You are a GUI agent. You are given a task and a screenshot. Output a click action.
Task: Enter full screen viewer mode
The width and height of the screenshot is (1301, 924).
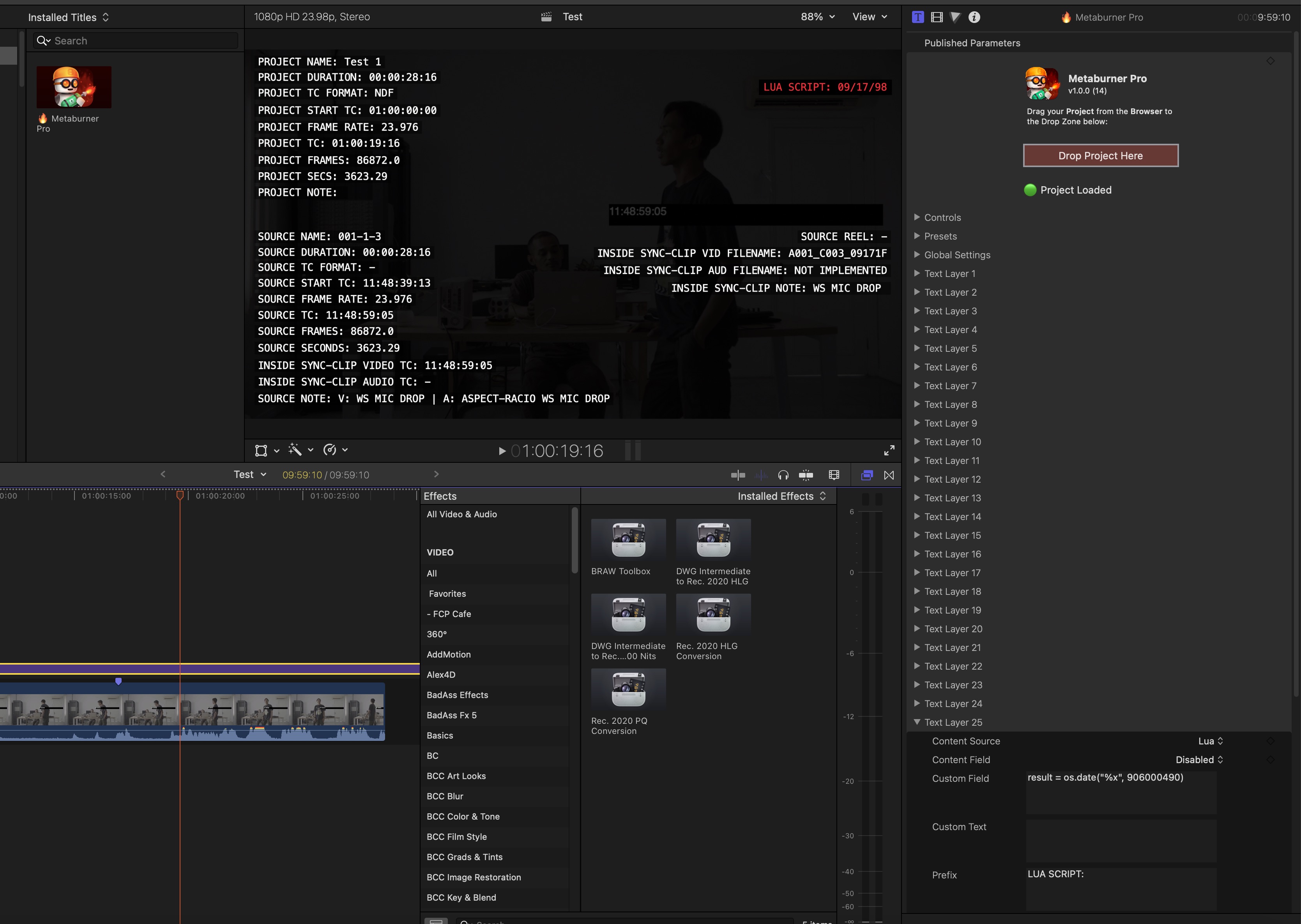click(x=889, y=451)
